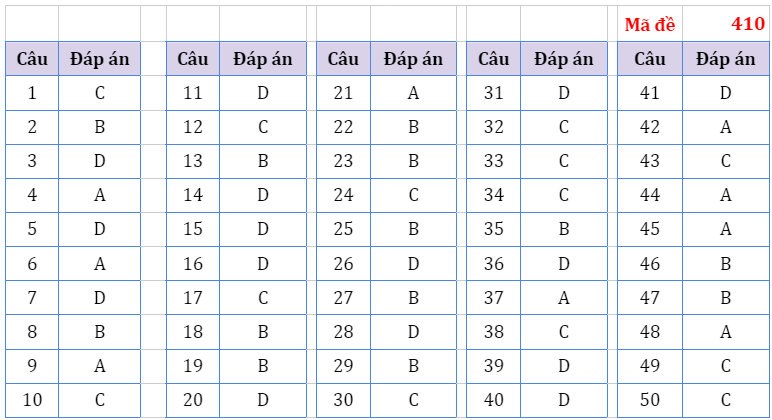The height and width of the screenshot is (420, 772).
Task: Select the answer for question 12
Action: [263, 127]
